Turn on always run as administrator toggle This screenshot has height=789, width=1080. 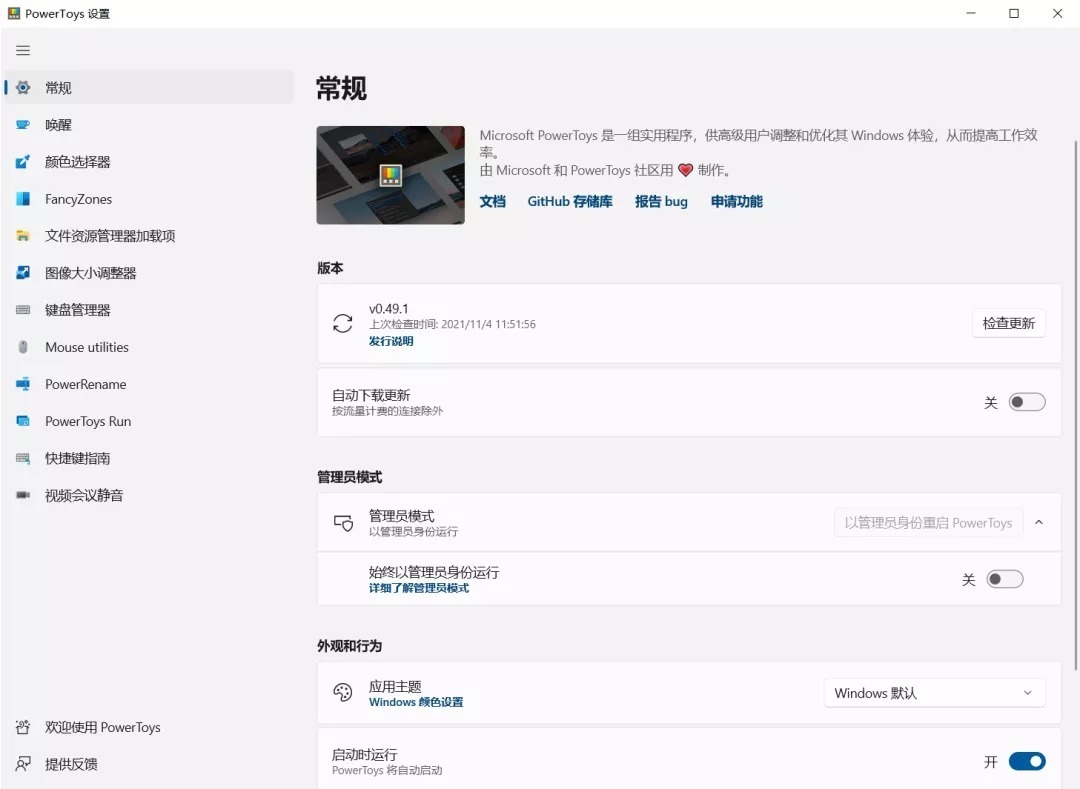[x=1004, y=579]
